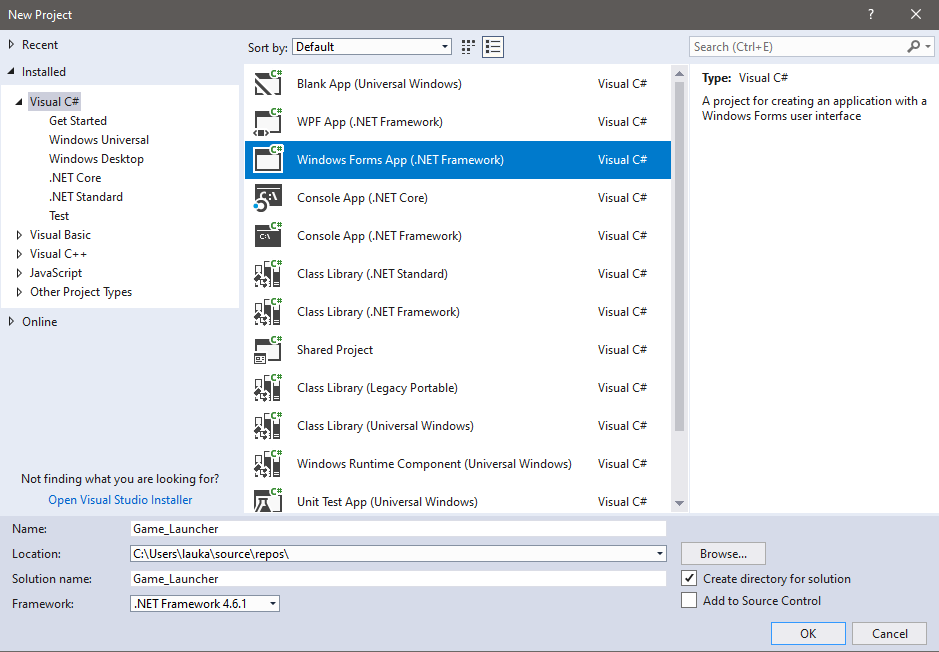The width and height of the screenshot is (939, 652).
Task: Select Windows Desktop category
Action: [x=96, y=159]
